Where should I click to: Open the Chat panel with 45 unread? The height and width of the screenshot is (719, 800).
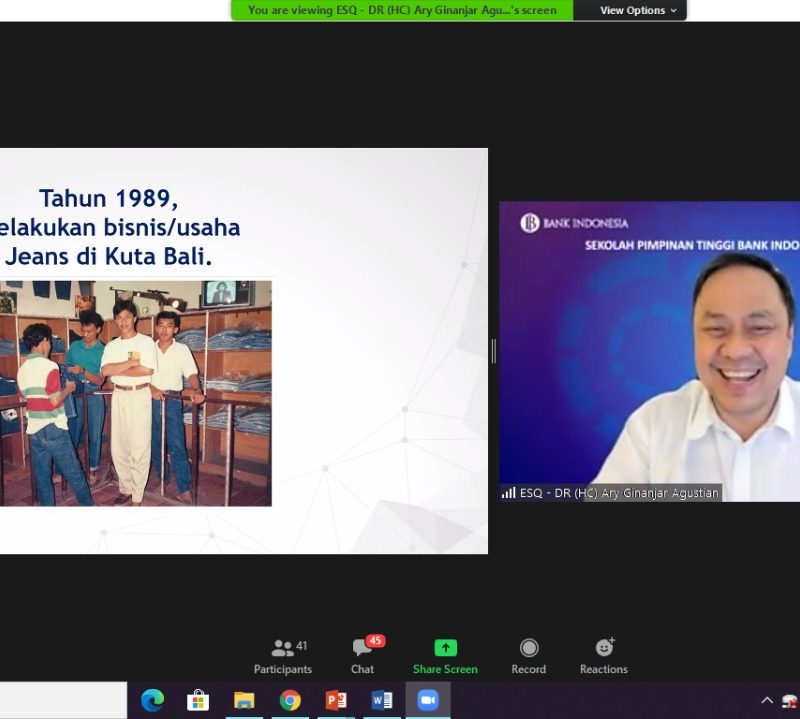[363, 656]
